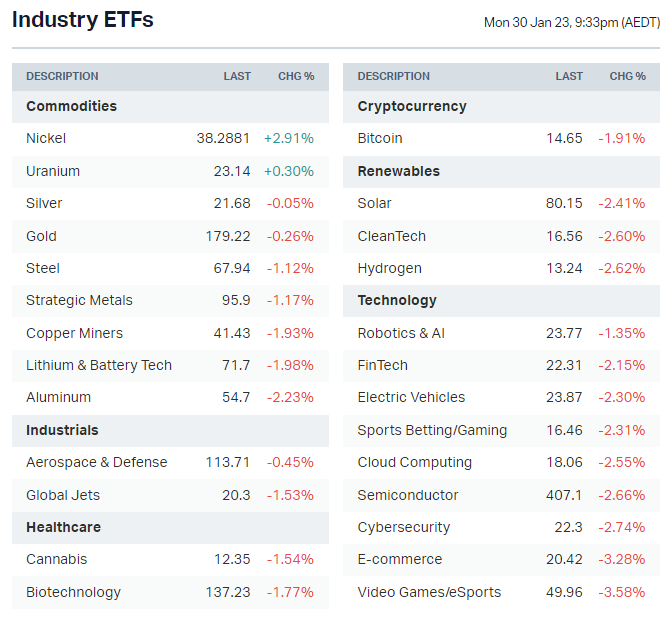Click left table DESCRIPTION column header
The width and height of the screenshot is (669, 636).
click(x=62, y=76)
